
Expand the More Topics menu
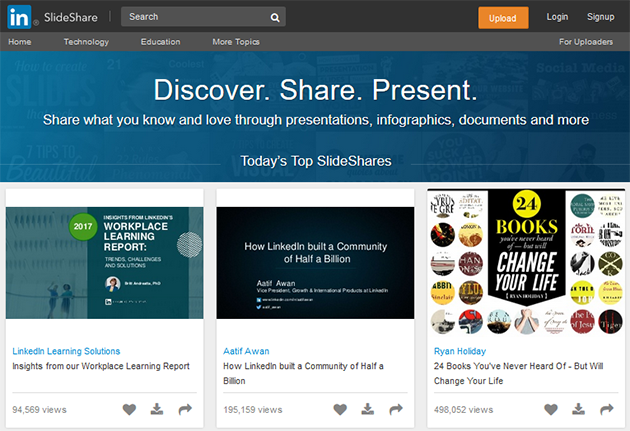[236, 42]
